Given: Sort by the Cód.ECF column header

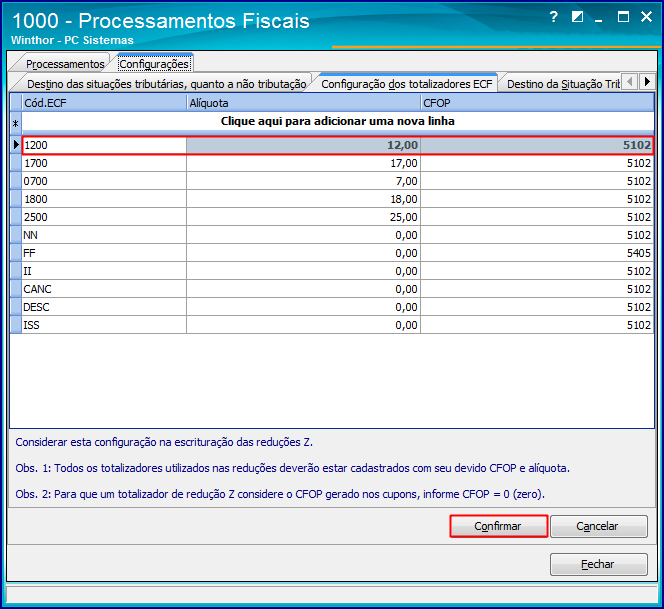Looking at the screenshot, I should [104, 103].
